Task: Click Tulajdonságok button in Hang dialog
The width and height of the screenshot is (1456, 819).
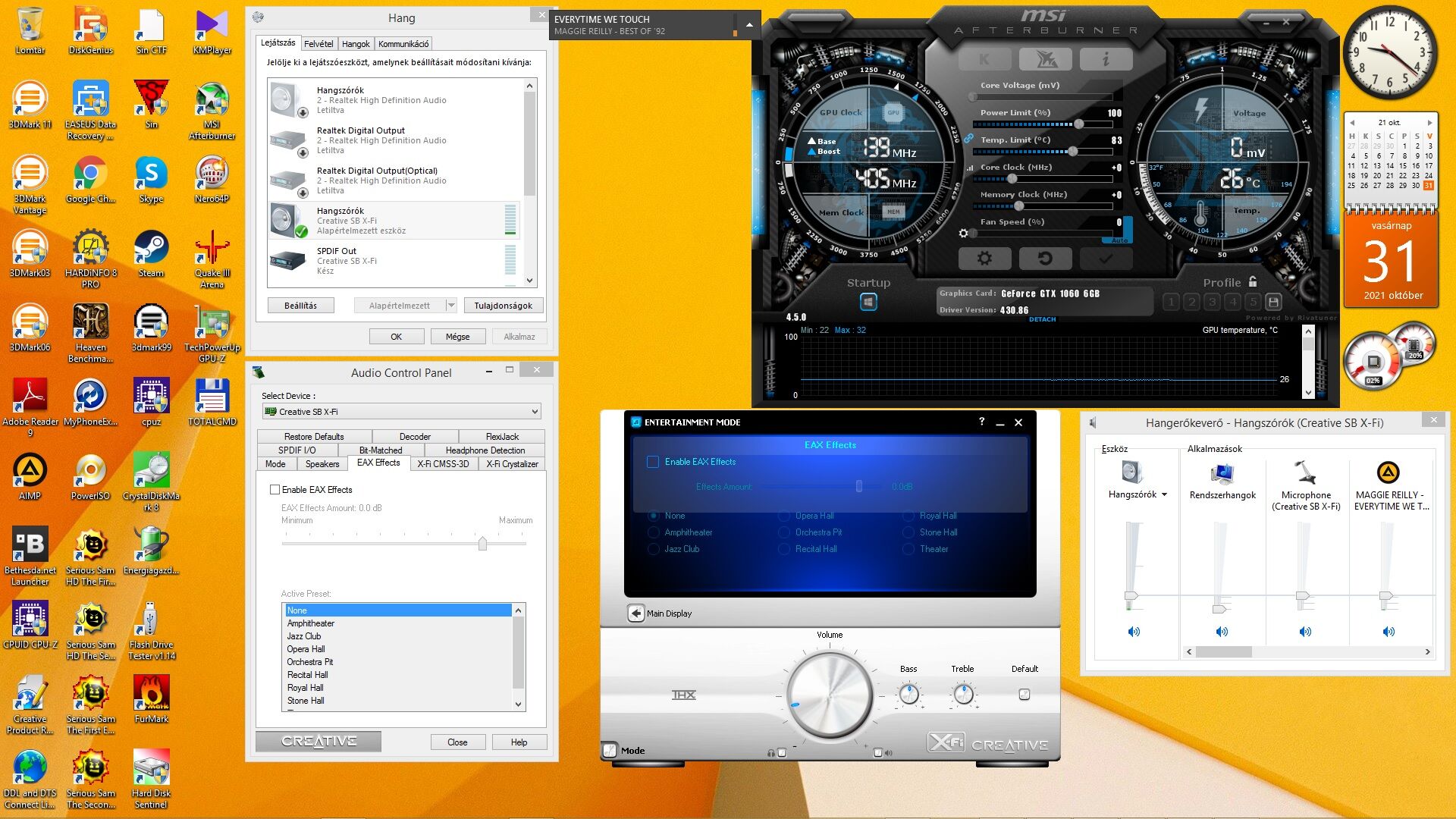Action: [x=503, y=306]
